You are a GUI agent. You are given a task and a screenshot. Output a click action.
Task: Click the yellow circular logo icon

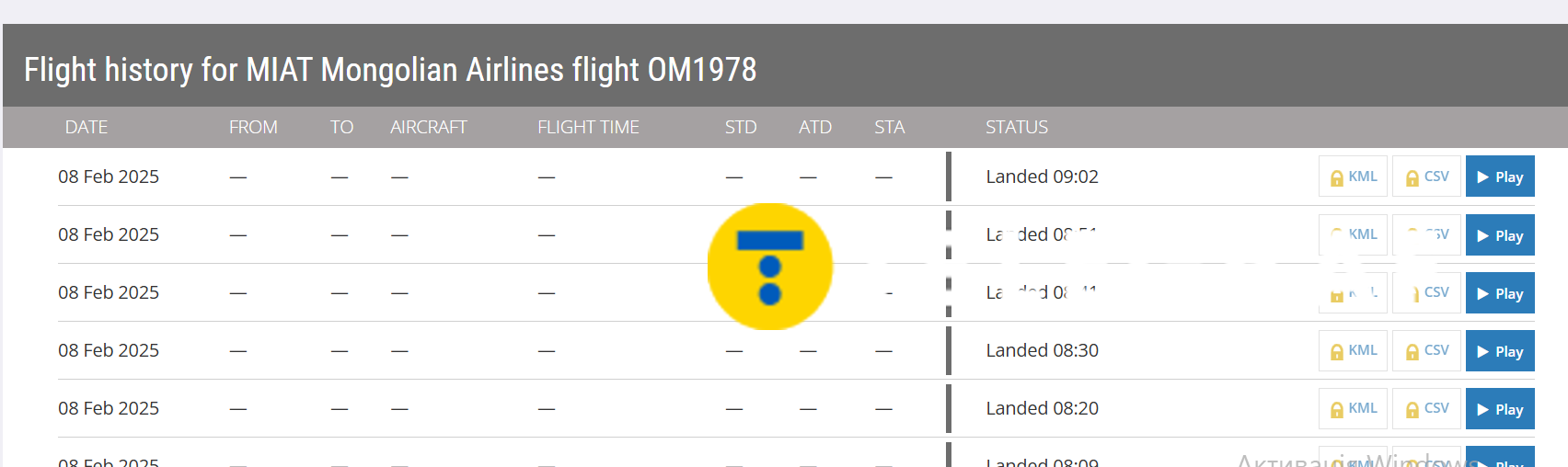pos(770,267)
